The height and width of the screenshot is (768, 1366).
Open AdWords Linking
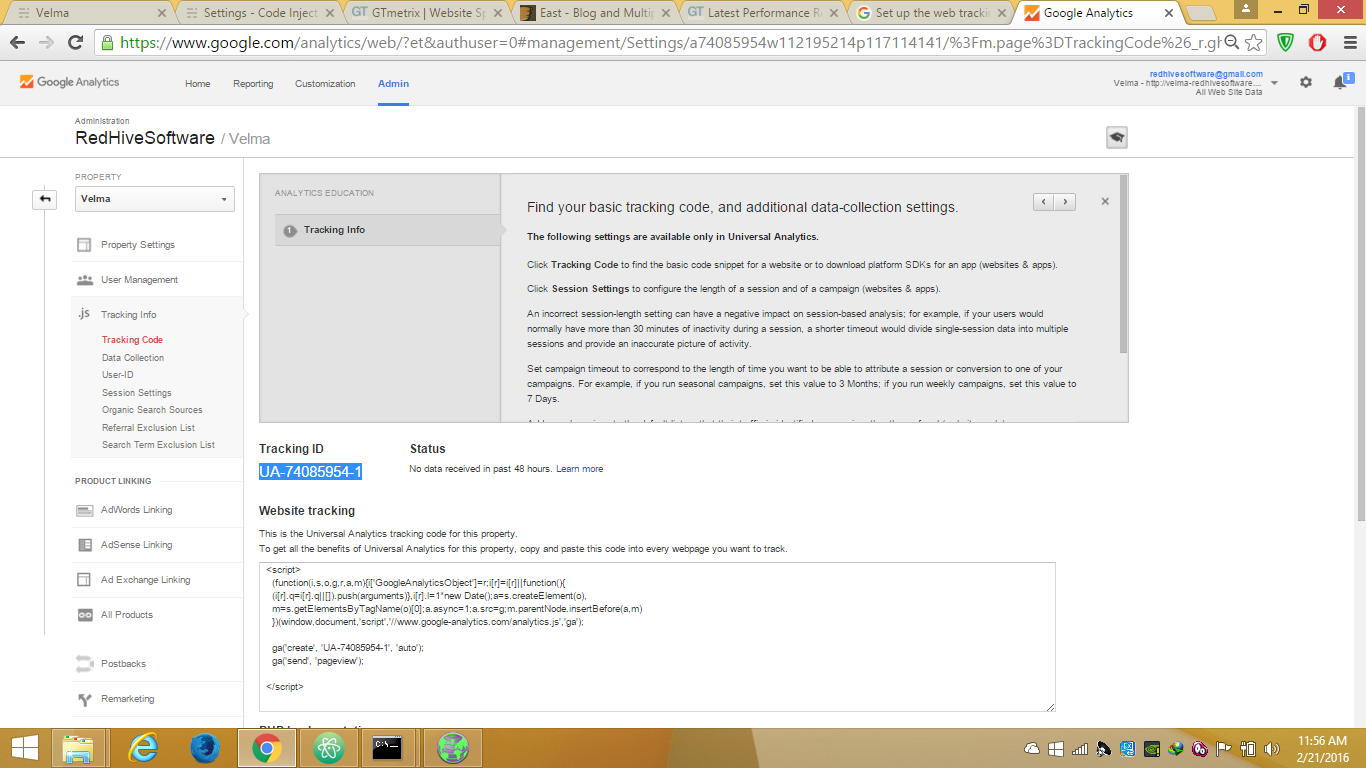click(136, 510)
